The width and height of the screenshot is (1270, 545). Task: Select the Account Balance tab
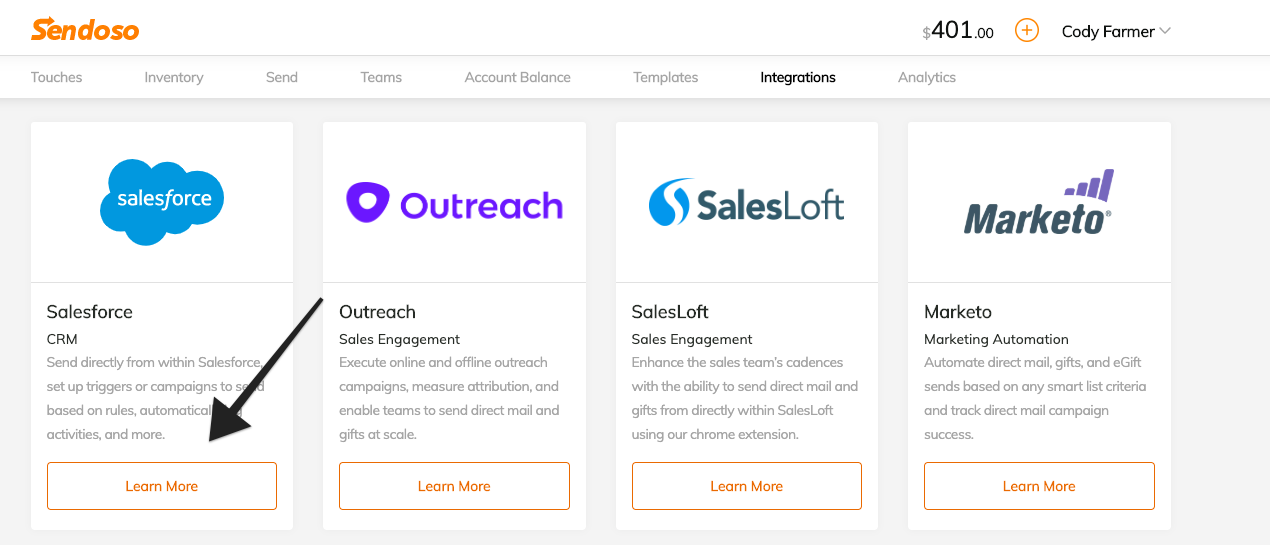[517, 77]
